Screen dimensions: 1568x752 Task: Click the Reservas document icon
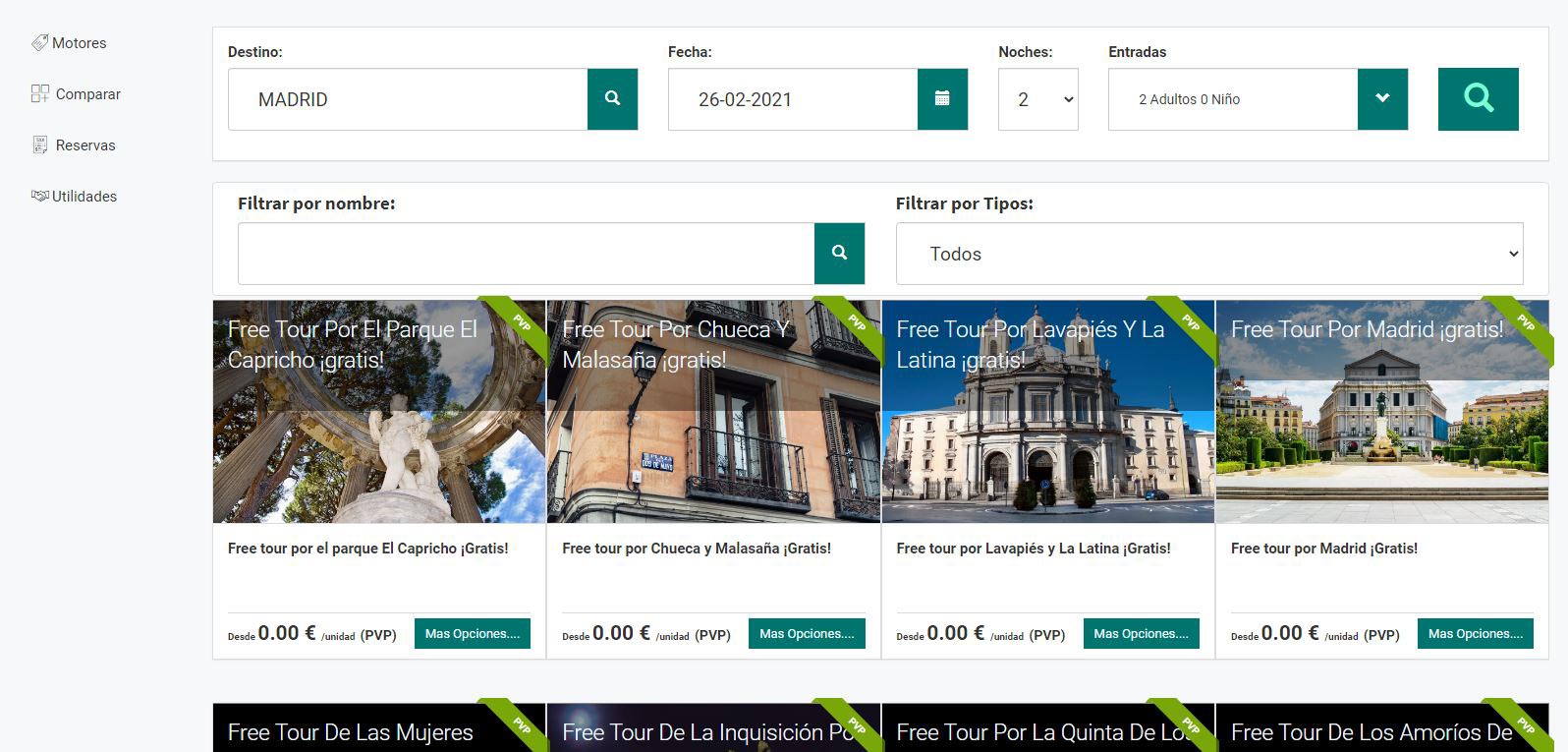(40, 145)
